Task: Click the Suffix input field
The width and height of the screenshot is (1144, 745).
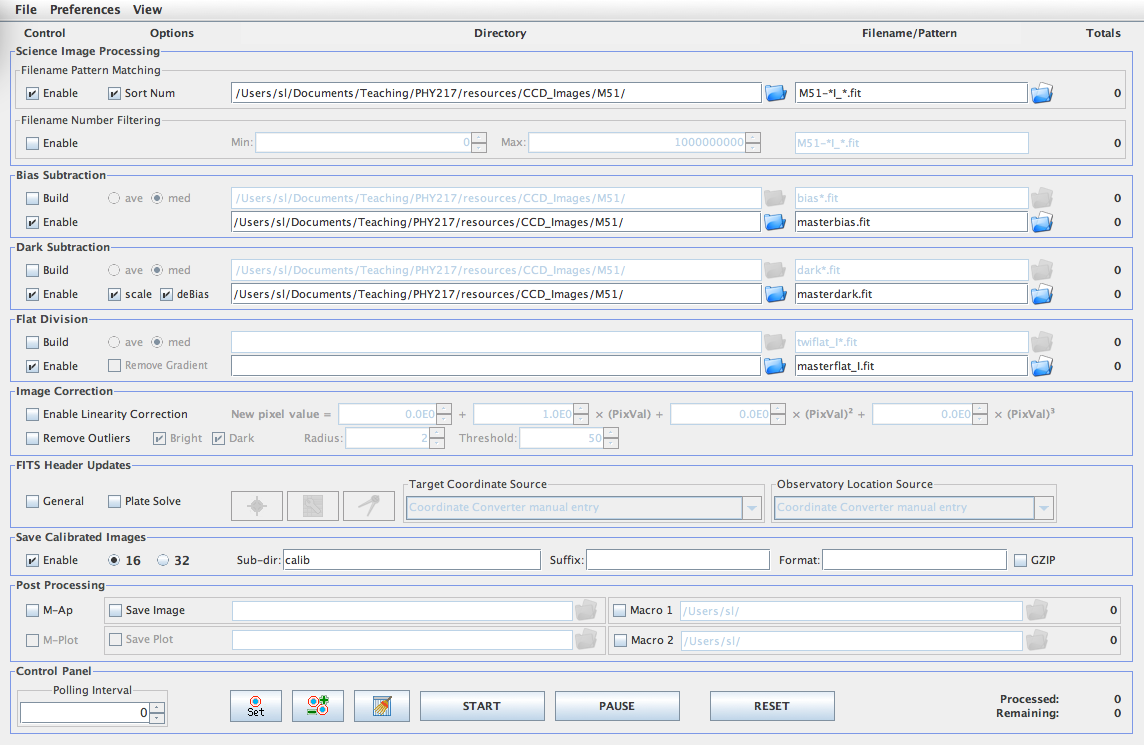Action: (678, 560)
